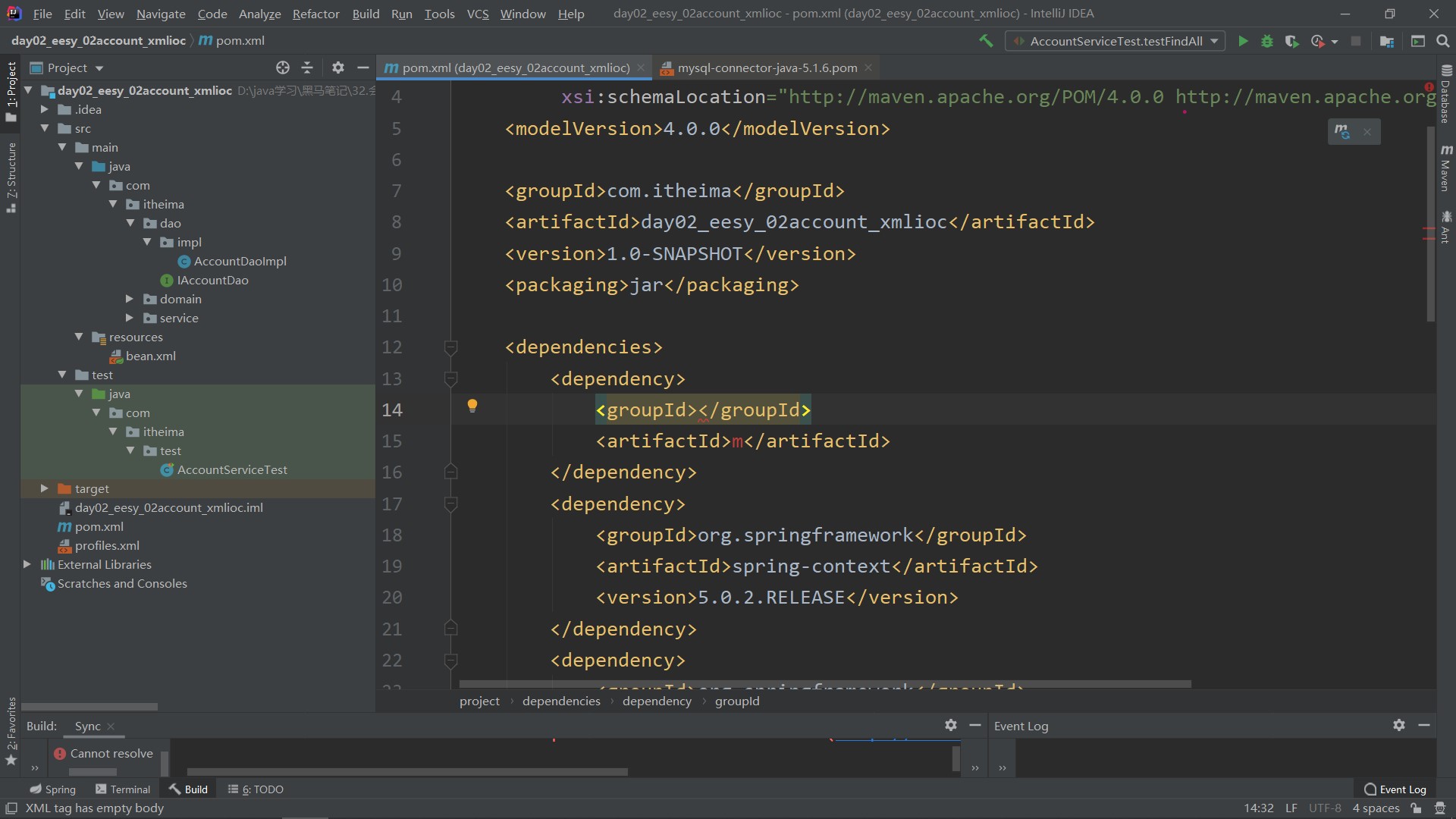Click the Build Project hammer icon

(986, 41)
